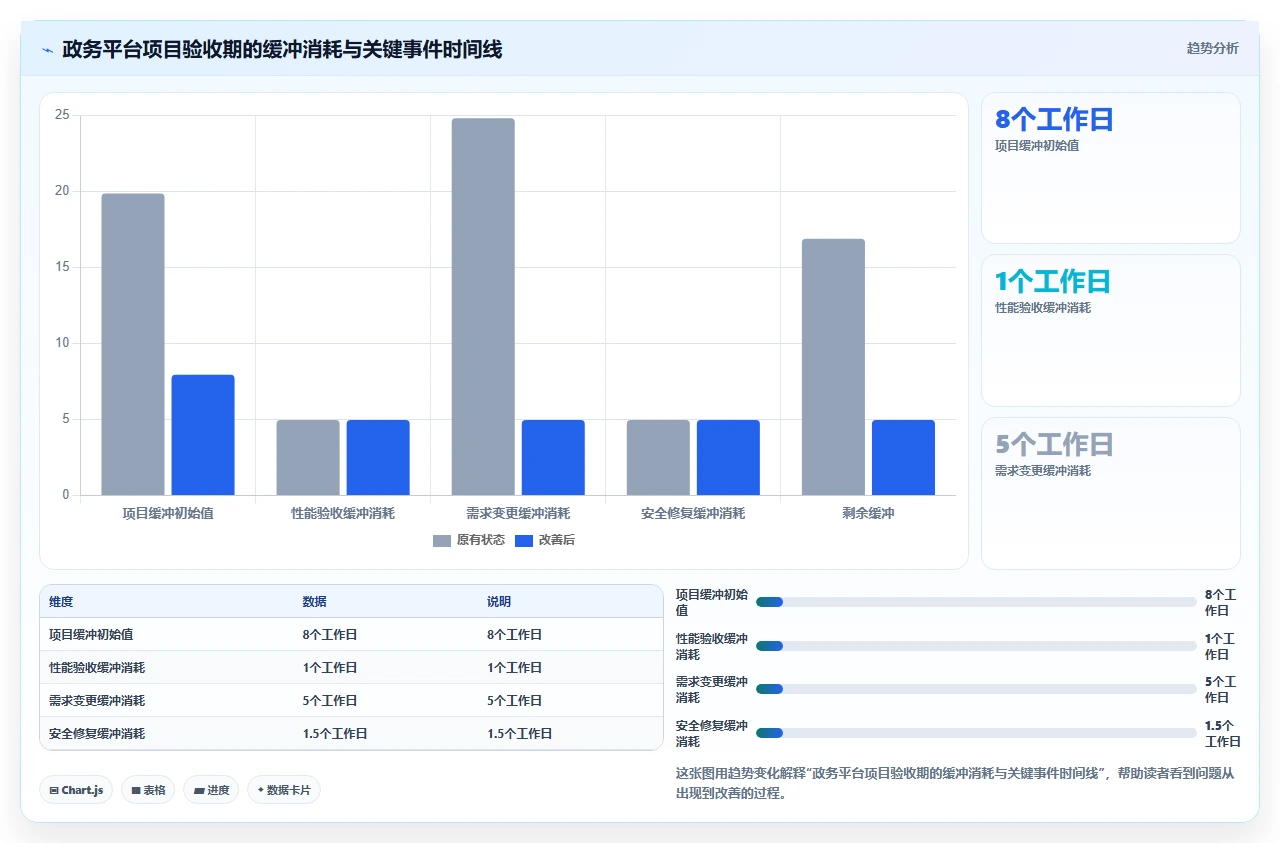Click the trend icon beside the dashboard title

pyautogui.click(x=48, y=49)
